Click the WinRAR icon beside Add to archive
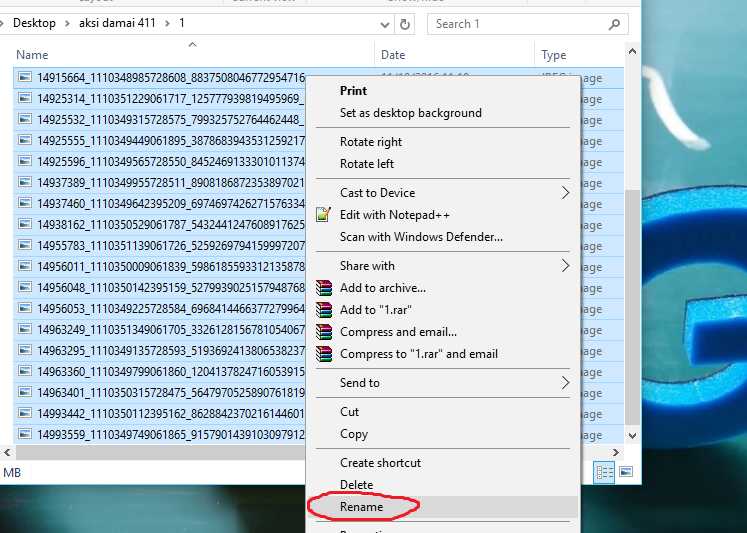Viewport: 747px width, 533px height. click(324, 288)
